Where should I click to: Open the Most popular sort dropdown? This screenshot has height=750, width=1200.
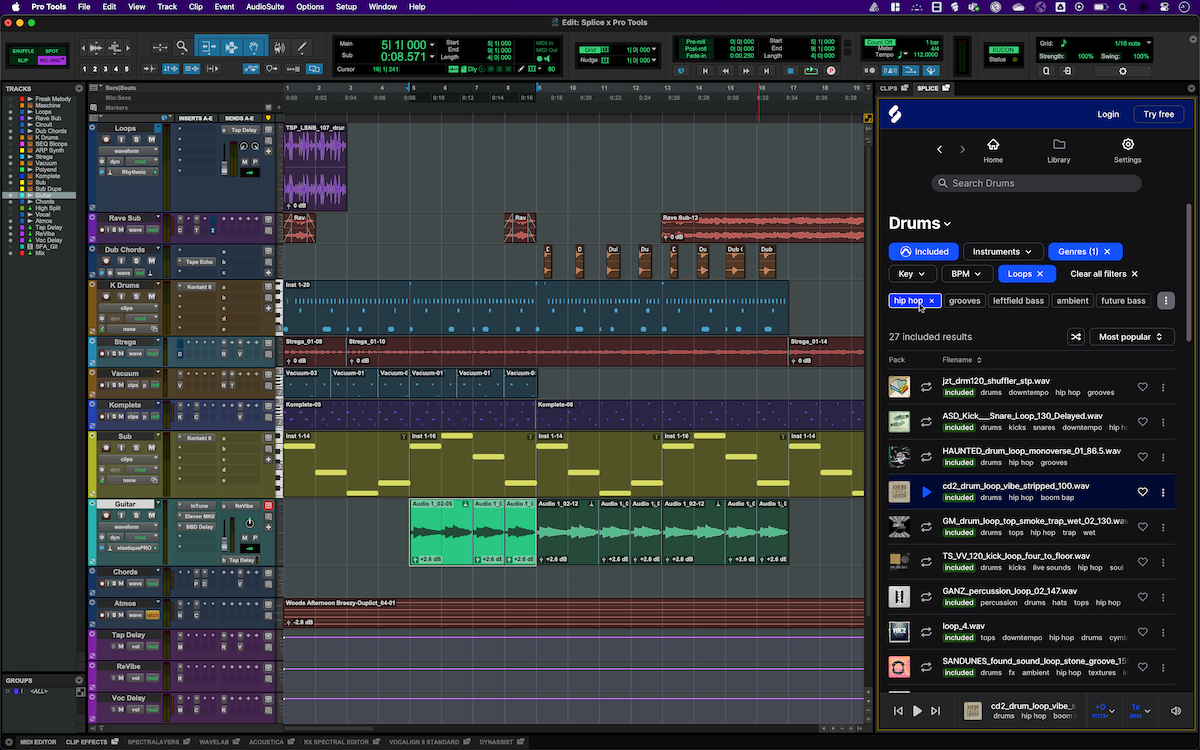pos(1131,337)
